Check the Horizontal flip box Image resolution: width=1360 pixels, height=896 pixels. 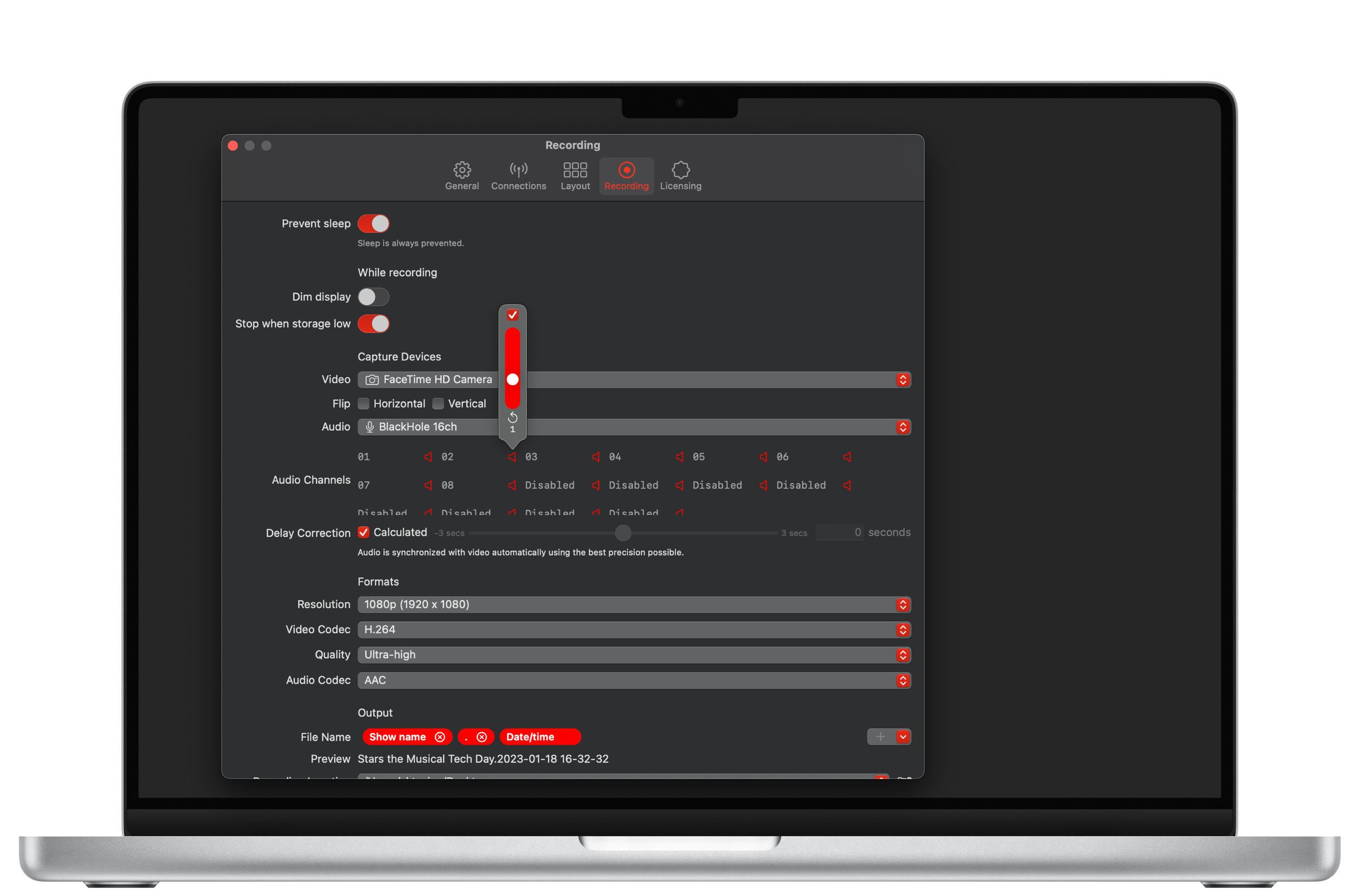click(x=363, y=404)
